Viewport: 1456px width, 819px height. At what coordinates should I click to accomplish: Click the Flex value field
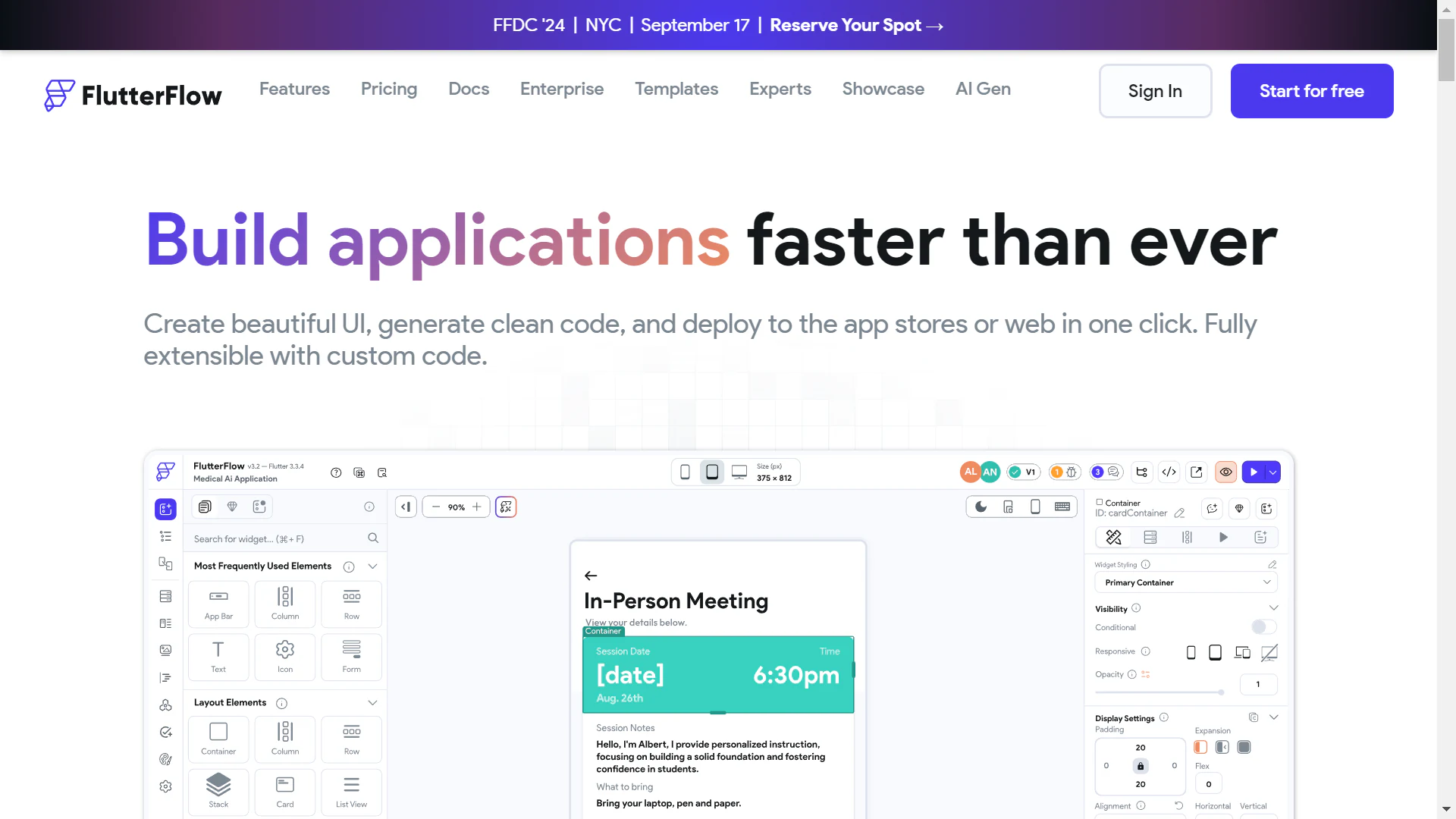pos(1209,784)
